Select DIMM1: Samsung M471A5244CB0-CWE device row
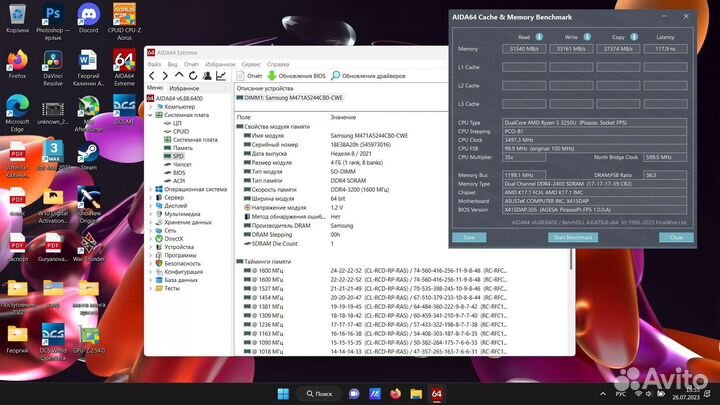 click(x=290, y=98)
